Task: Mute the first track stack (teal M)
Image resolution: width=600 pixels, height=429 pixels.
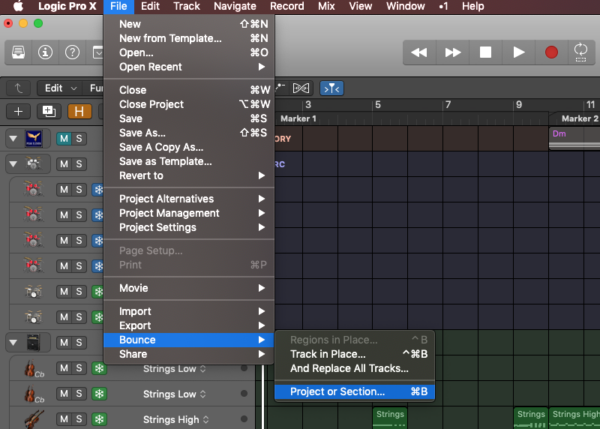Action: click(x=64, y=138)
